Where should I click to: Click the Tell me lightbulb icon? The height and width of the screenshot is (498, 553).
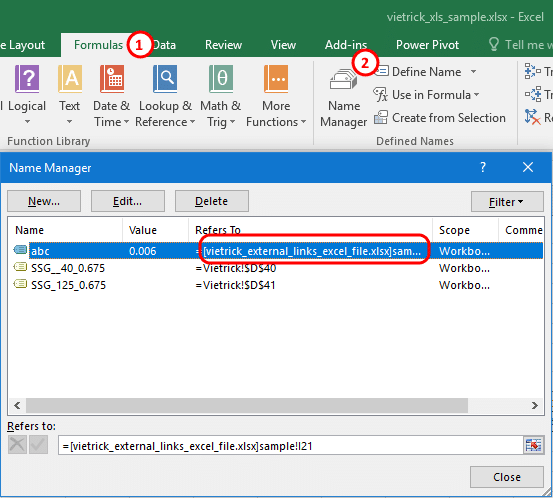493,44
